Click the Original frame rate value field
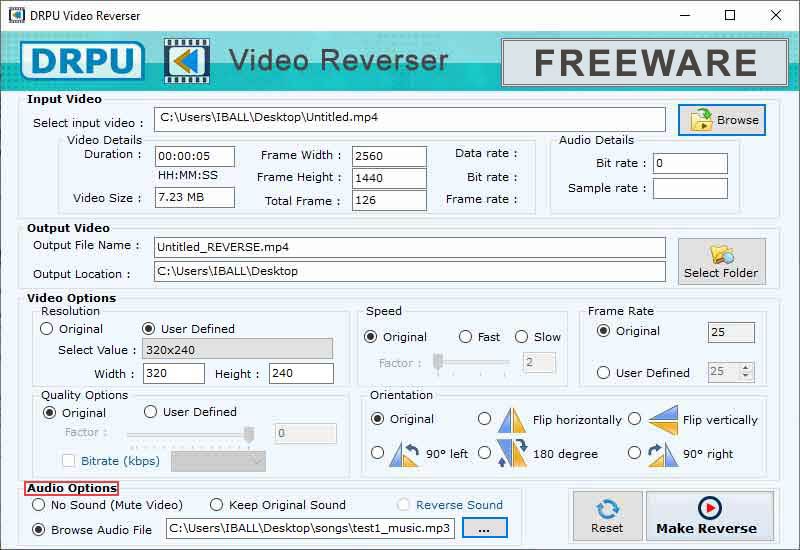 point(731,332)
